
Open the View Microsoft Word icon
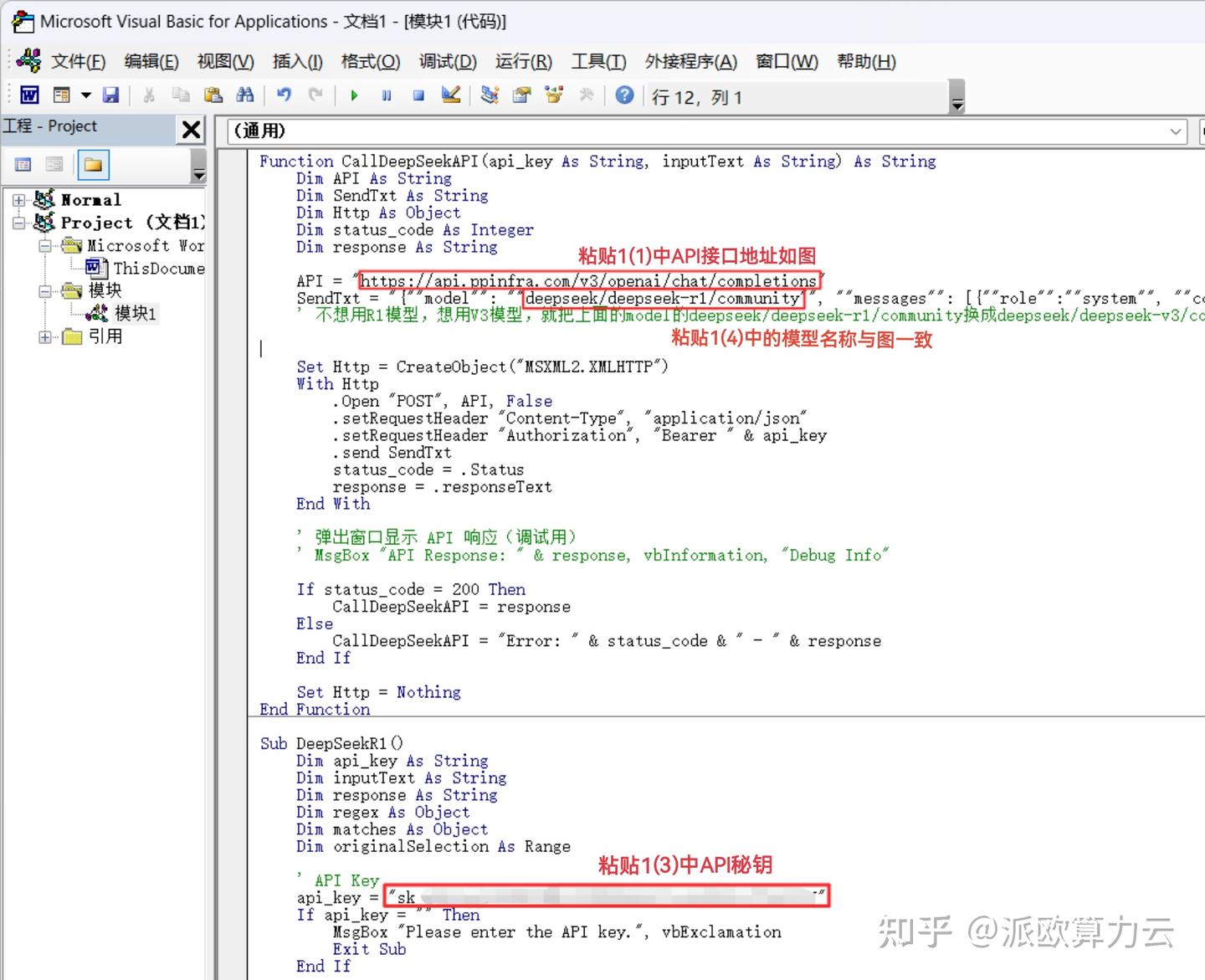click(28, 95)
